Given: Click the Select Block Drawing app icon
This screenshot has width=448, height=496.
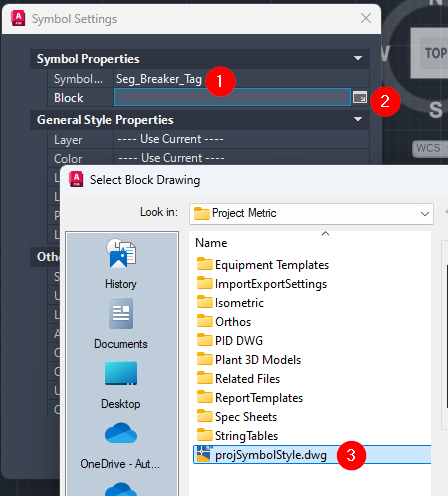Looking at the screenshot, I should point(76,179).
